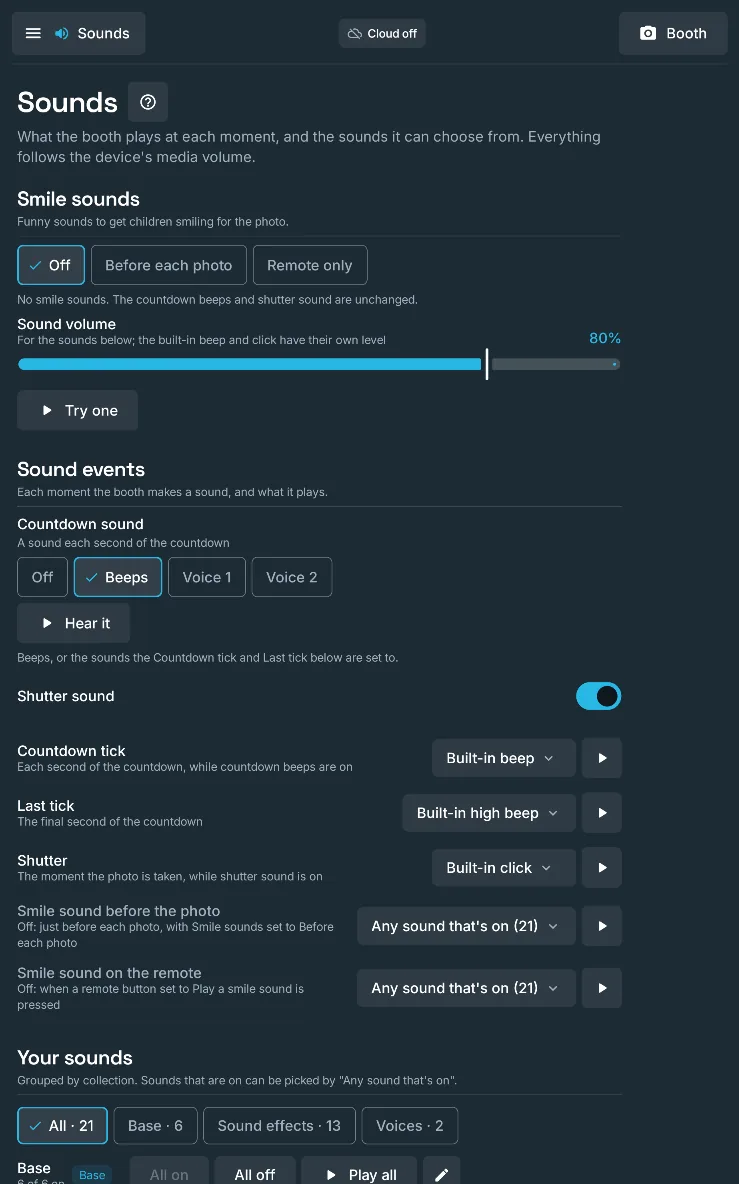Play all Base sounds
739x1184 pixels.
(359, 1171)
